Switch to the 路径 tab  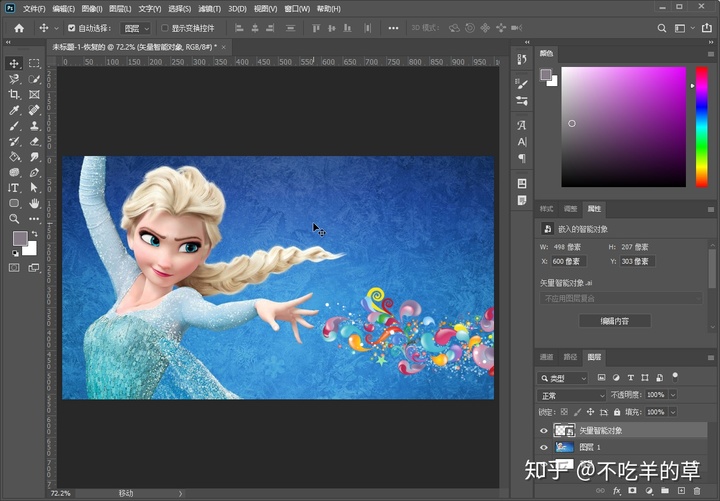tap(570, 357)
